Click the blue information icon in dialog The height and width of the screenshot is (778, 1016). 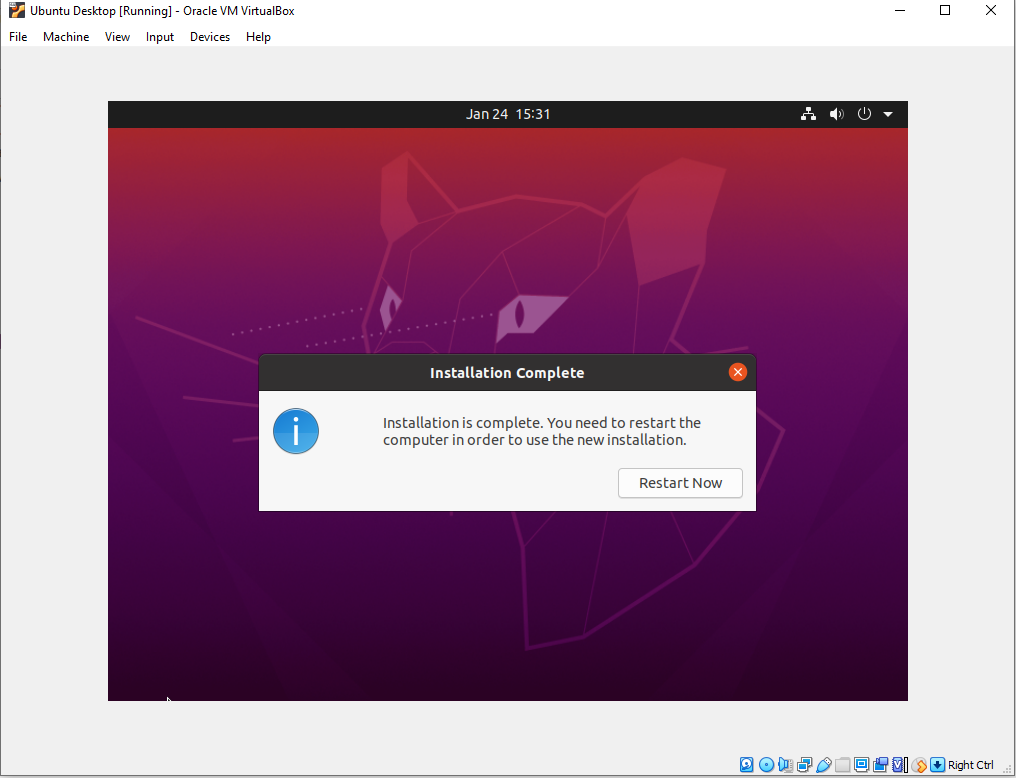pyautogui.click(x=295, y=431)
